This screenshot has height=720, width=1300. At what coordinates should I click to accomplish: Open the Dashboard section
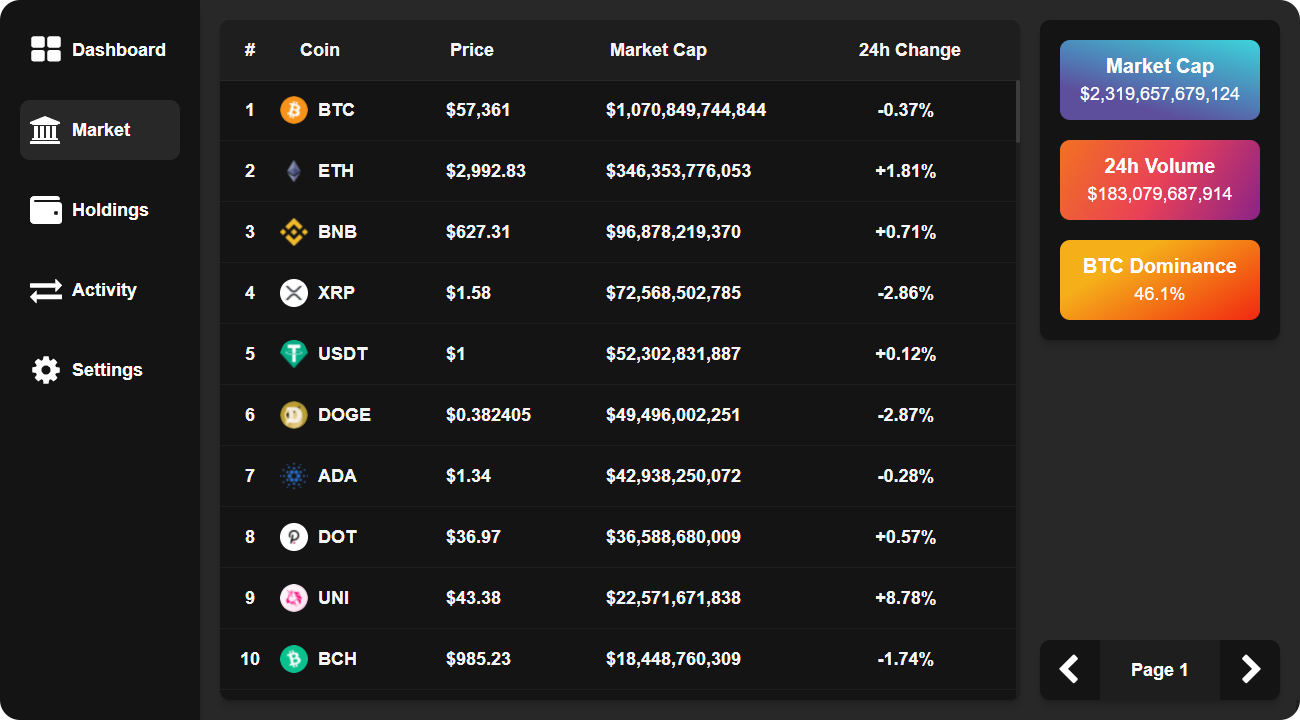click(100, 50)
